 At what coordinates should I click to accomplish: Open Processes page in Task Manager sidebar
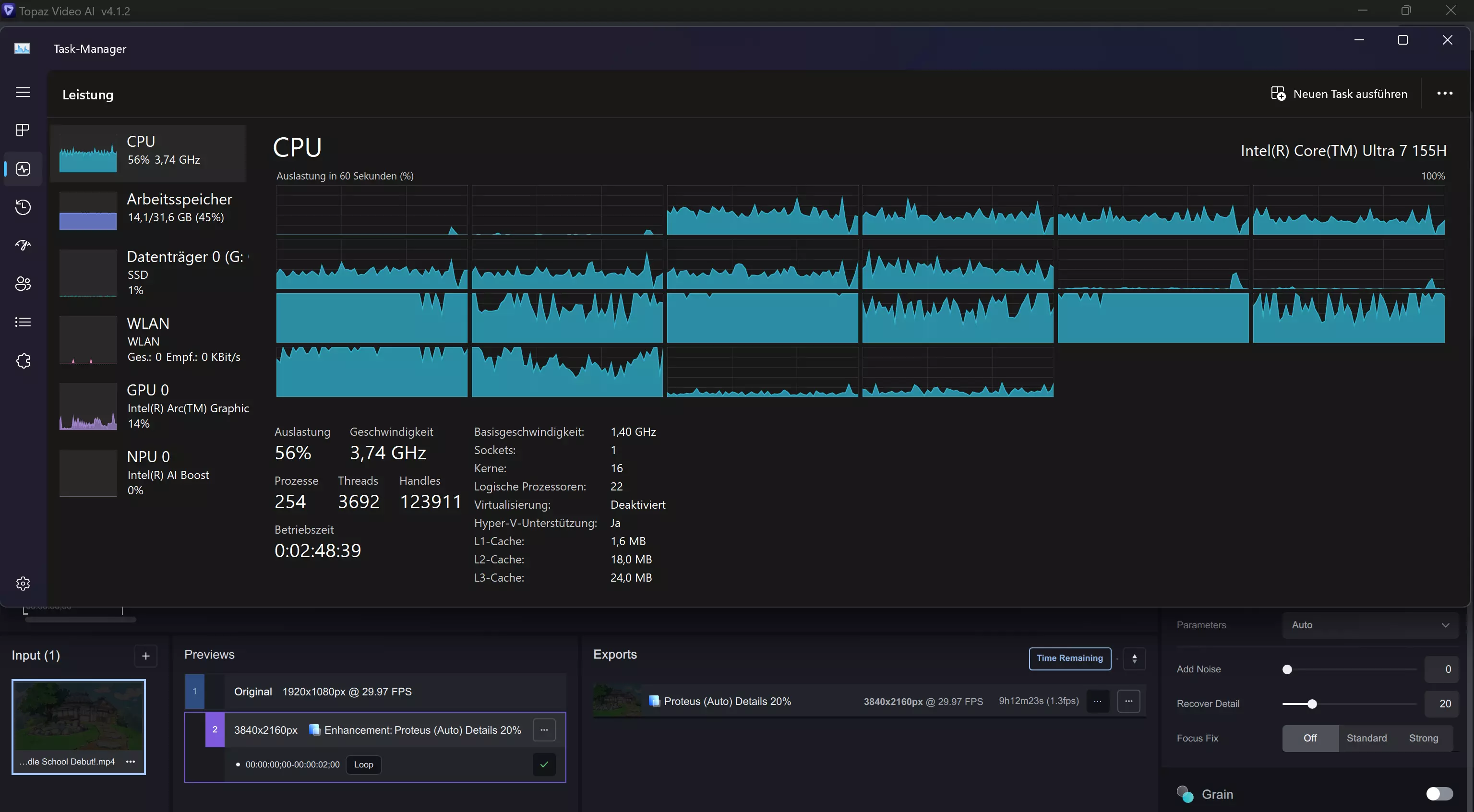pyautogui.click(x=23, y=131)
